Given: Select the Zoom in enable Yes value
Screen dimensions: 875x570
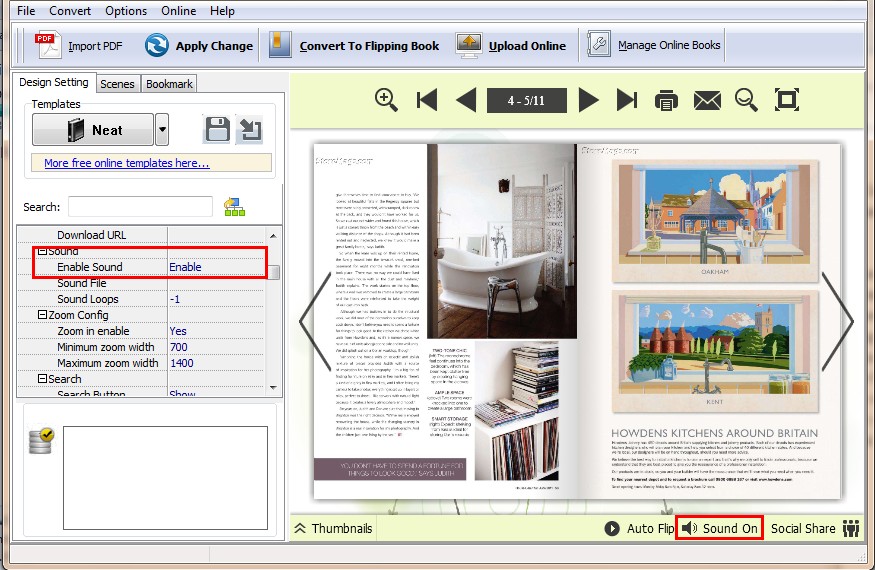Looking at the screenshot, I should tap(216, 331).
